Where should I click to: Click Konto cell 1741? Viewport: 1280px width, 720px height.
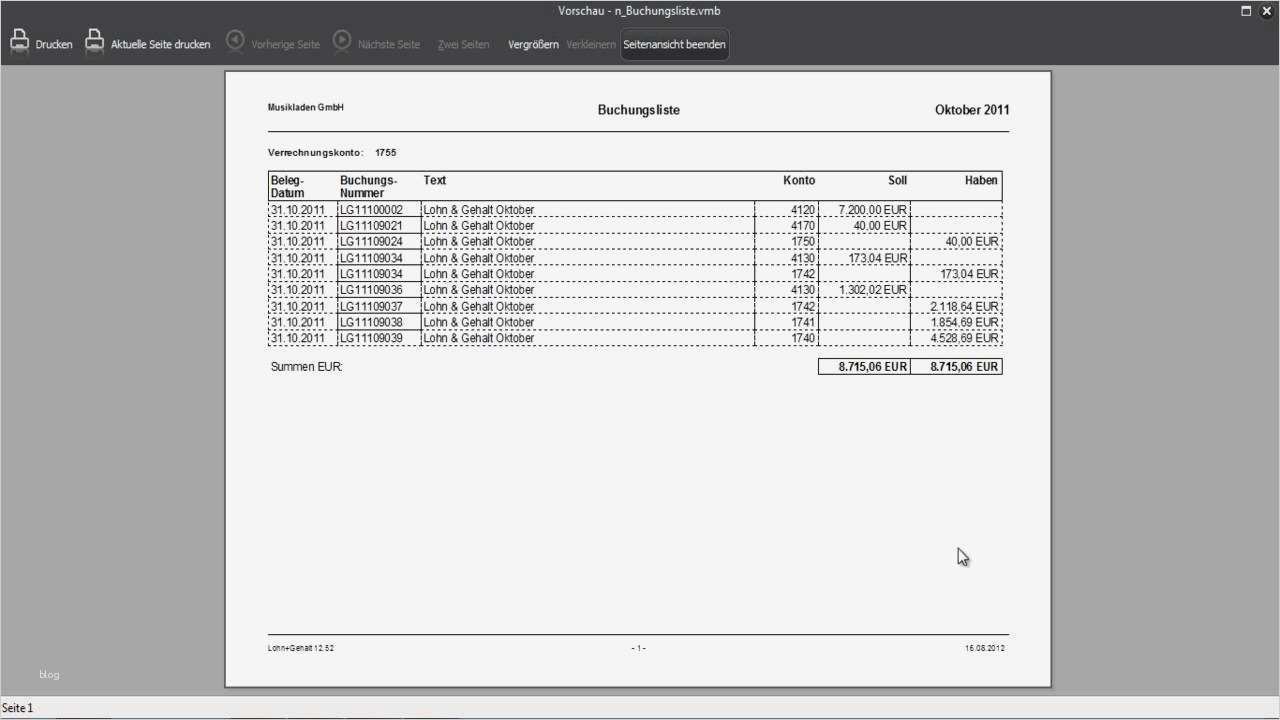[x=803, y=323]
